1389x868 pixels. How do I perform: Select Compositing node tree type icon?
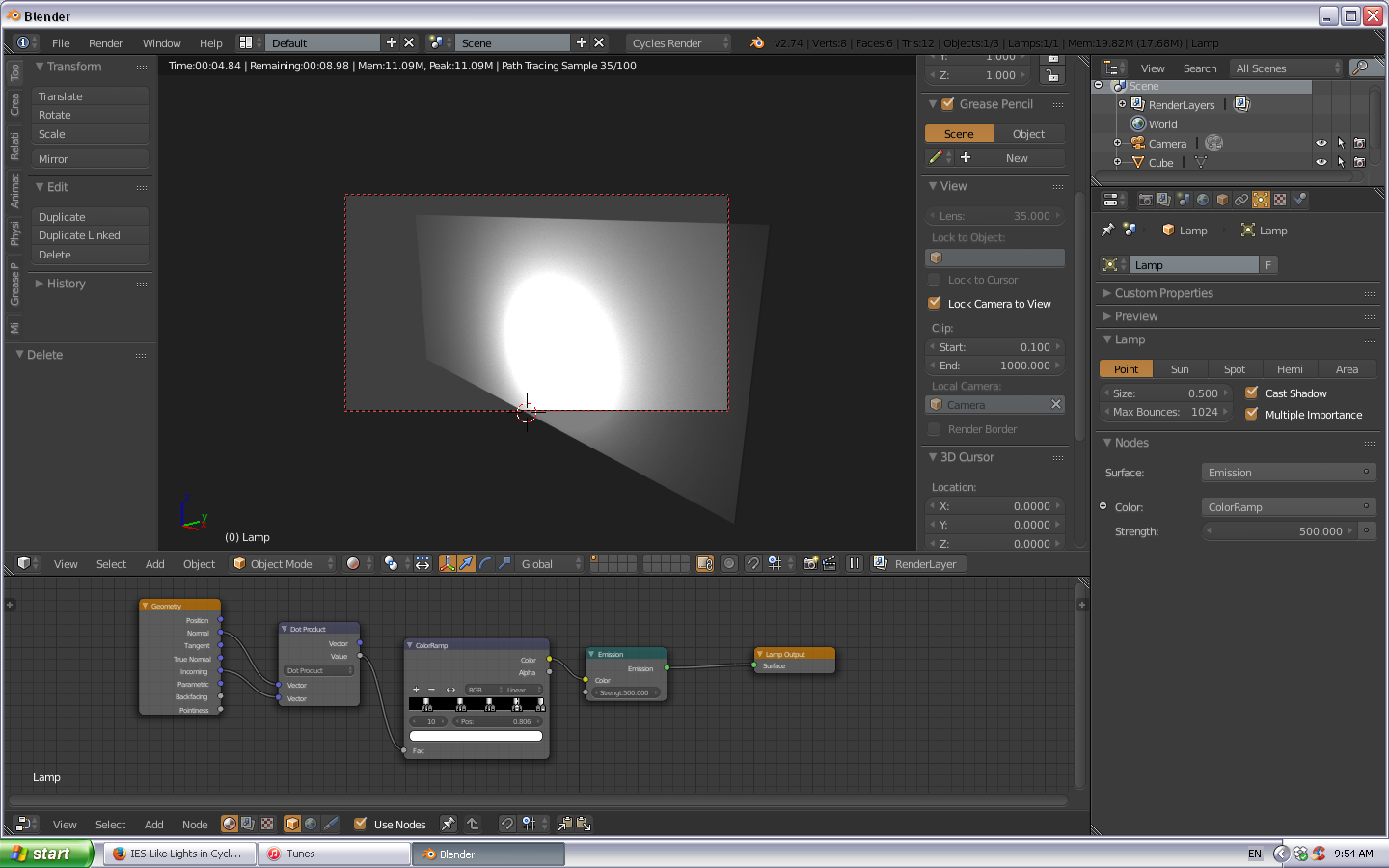tap(248, 824)
